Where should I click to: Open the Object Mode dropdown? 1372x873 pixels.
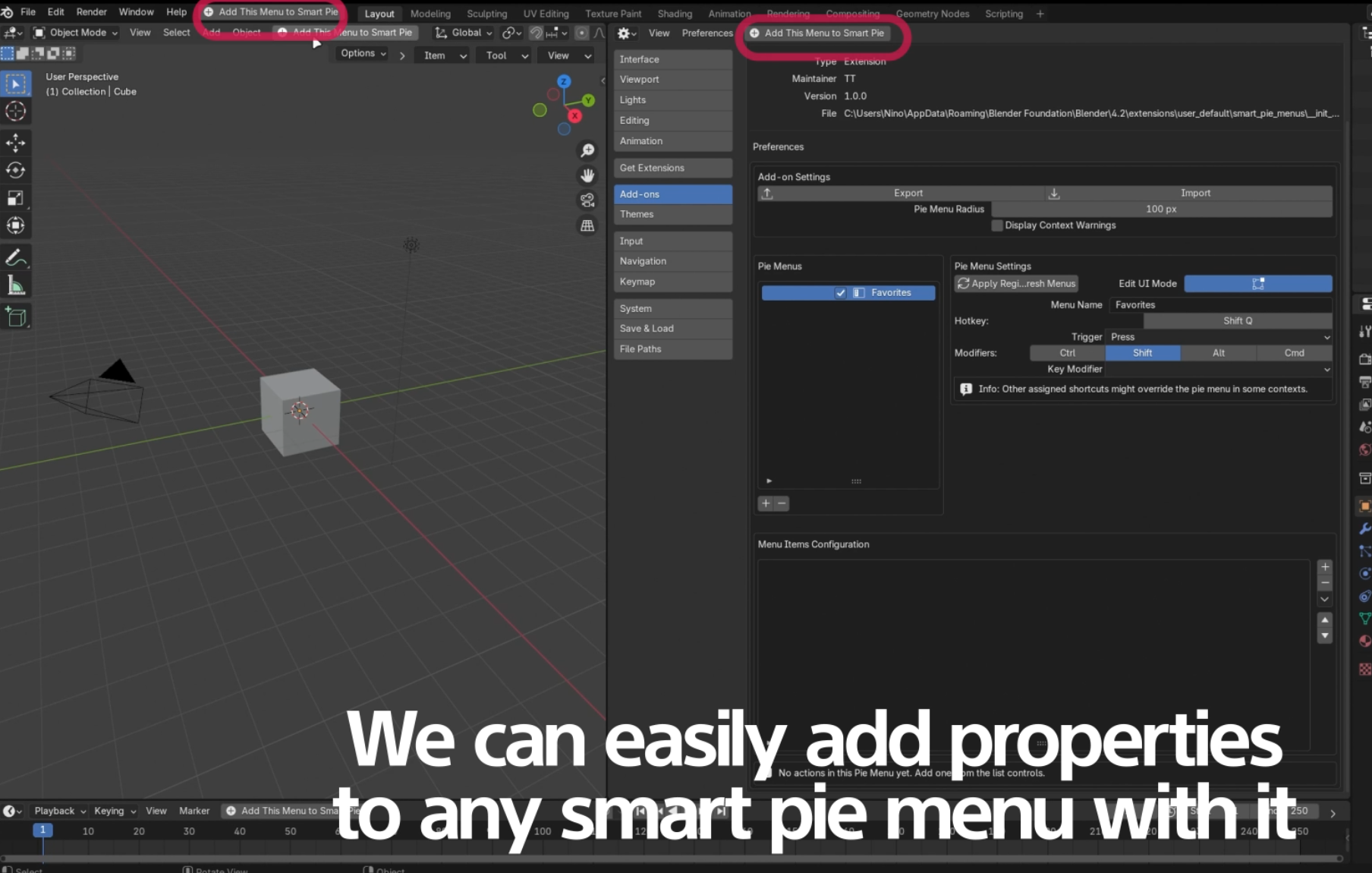click(75, 33)
